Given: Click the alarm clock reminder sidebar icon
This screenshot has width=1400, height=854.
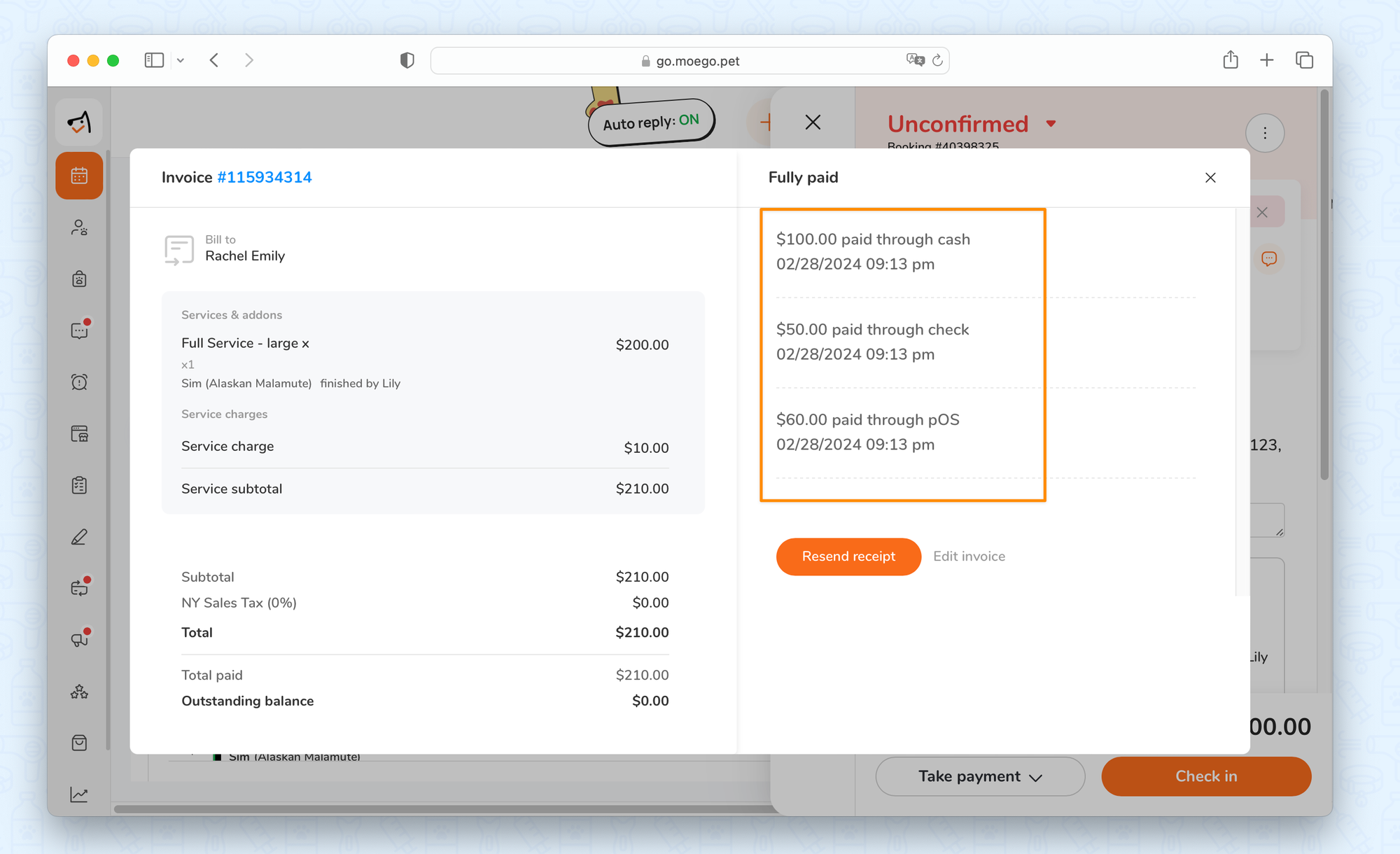Looking at the screenshot, I should [x=79, y=382].
